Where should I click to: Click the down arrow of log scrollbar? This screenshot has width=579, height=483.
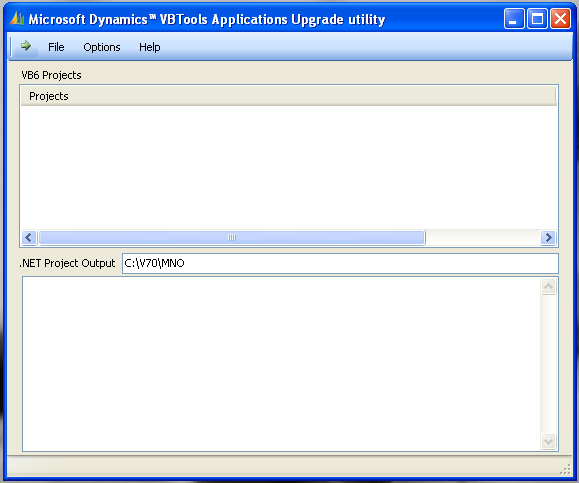548,441
